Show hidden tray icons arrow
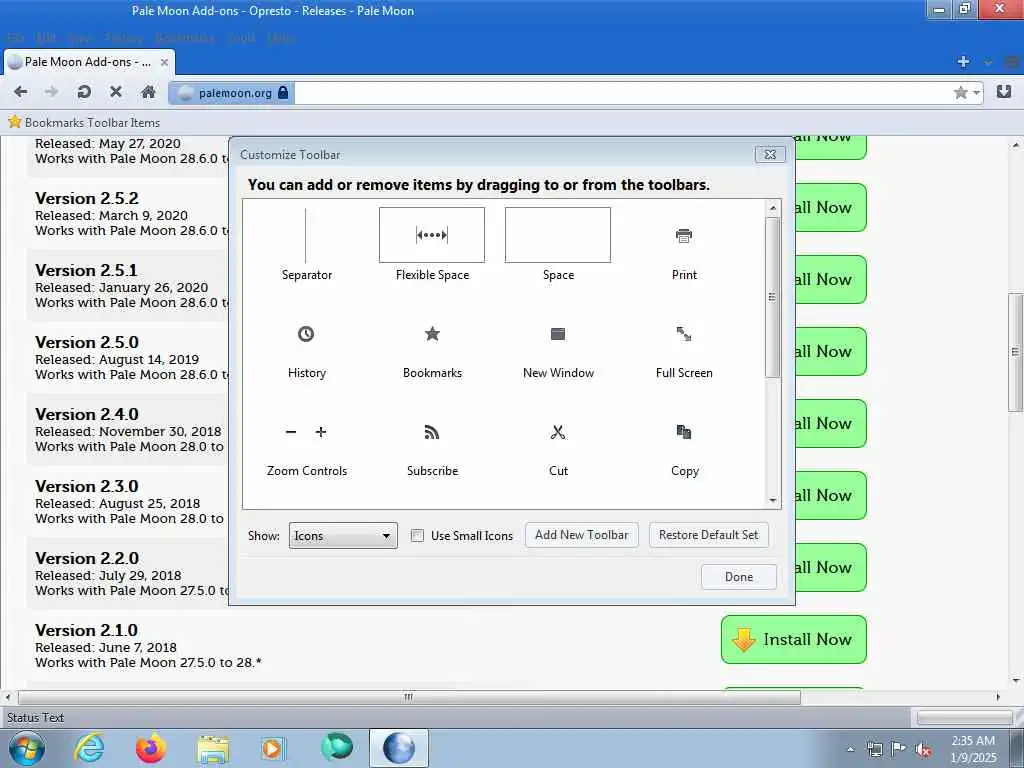1024x768 pixels. (x=850, y=749)
